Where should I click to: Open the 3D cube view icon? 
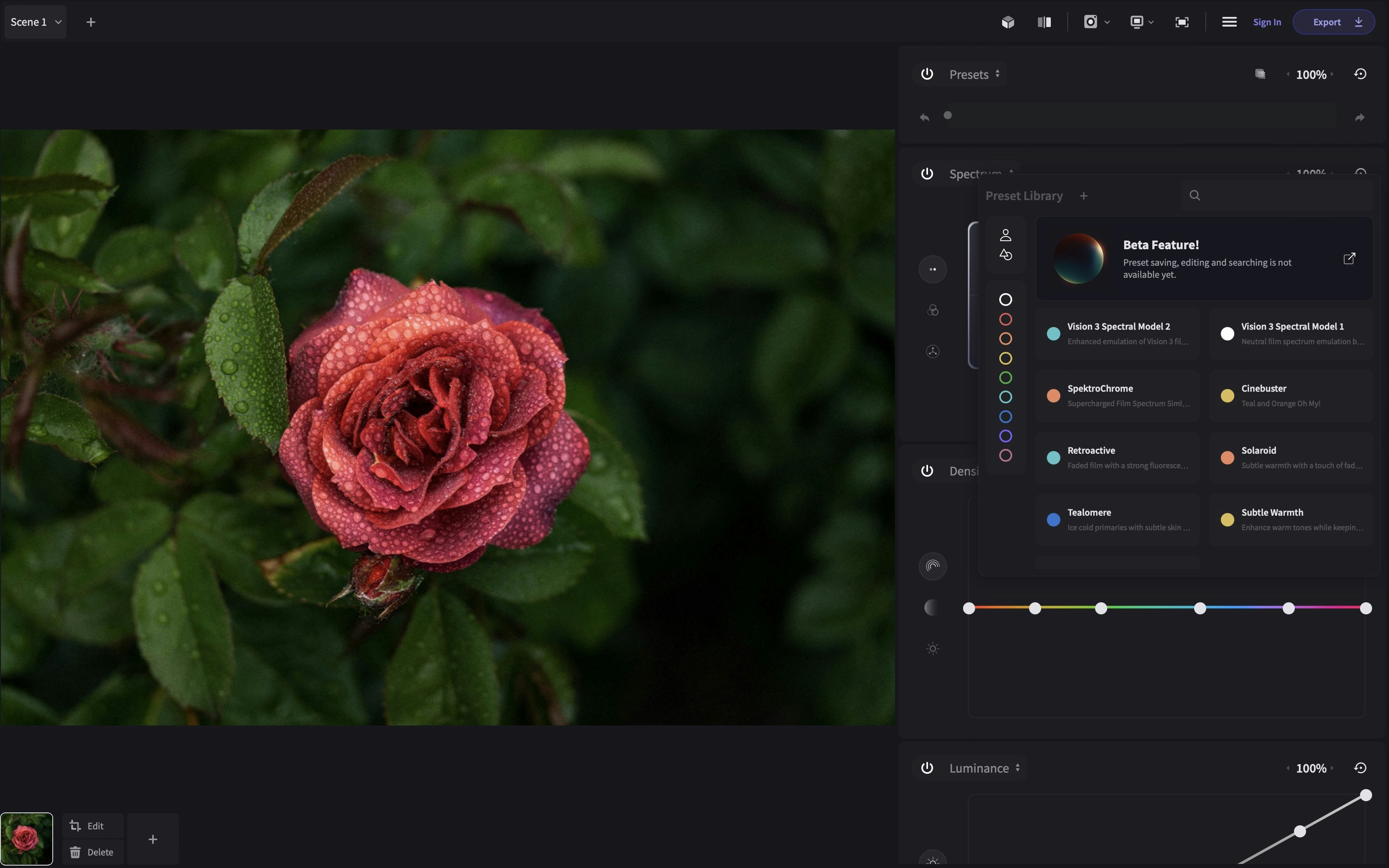(x=1008, y=22)
